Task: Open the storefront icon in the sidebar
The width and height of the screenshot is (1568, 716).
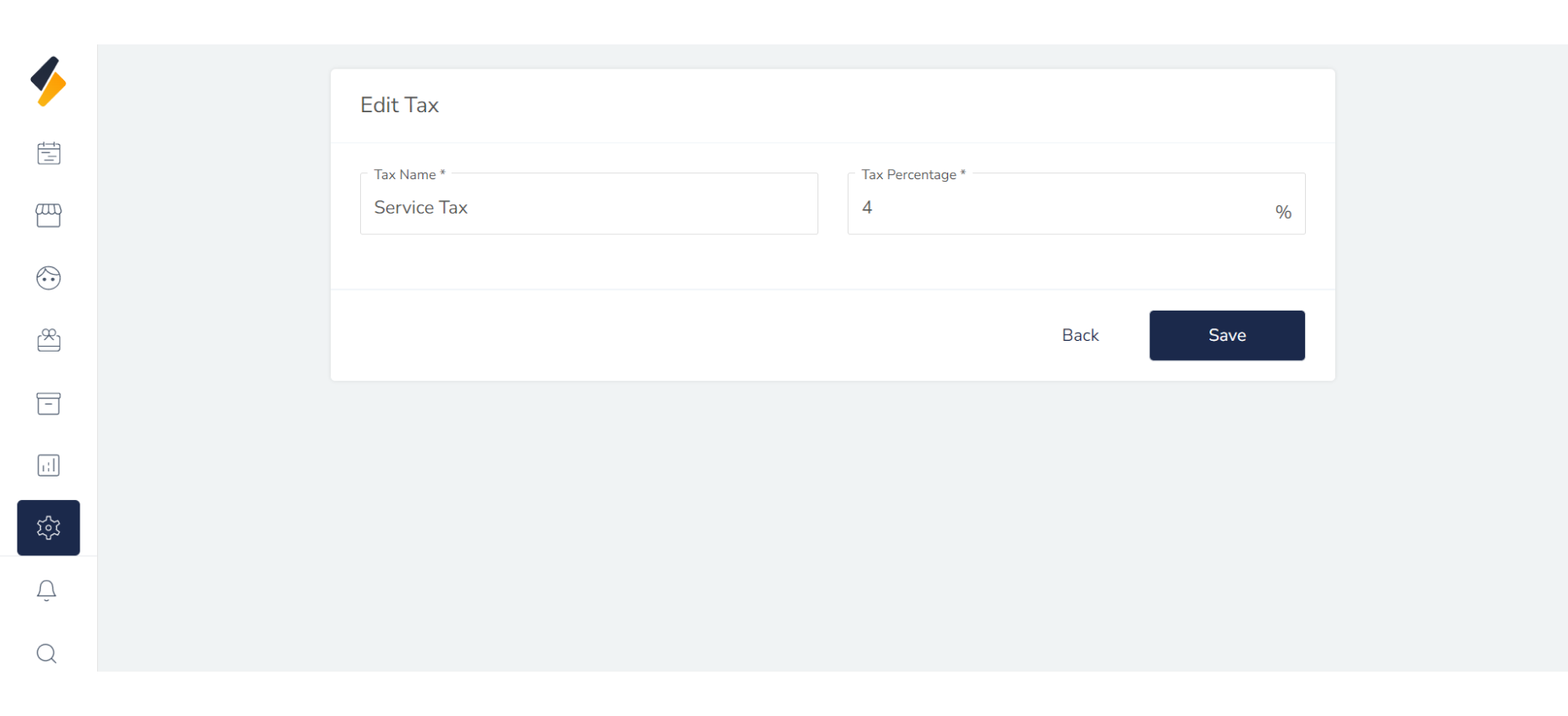Action: [x=49, y=215]
